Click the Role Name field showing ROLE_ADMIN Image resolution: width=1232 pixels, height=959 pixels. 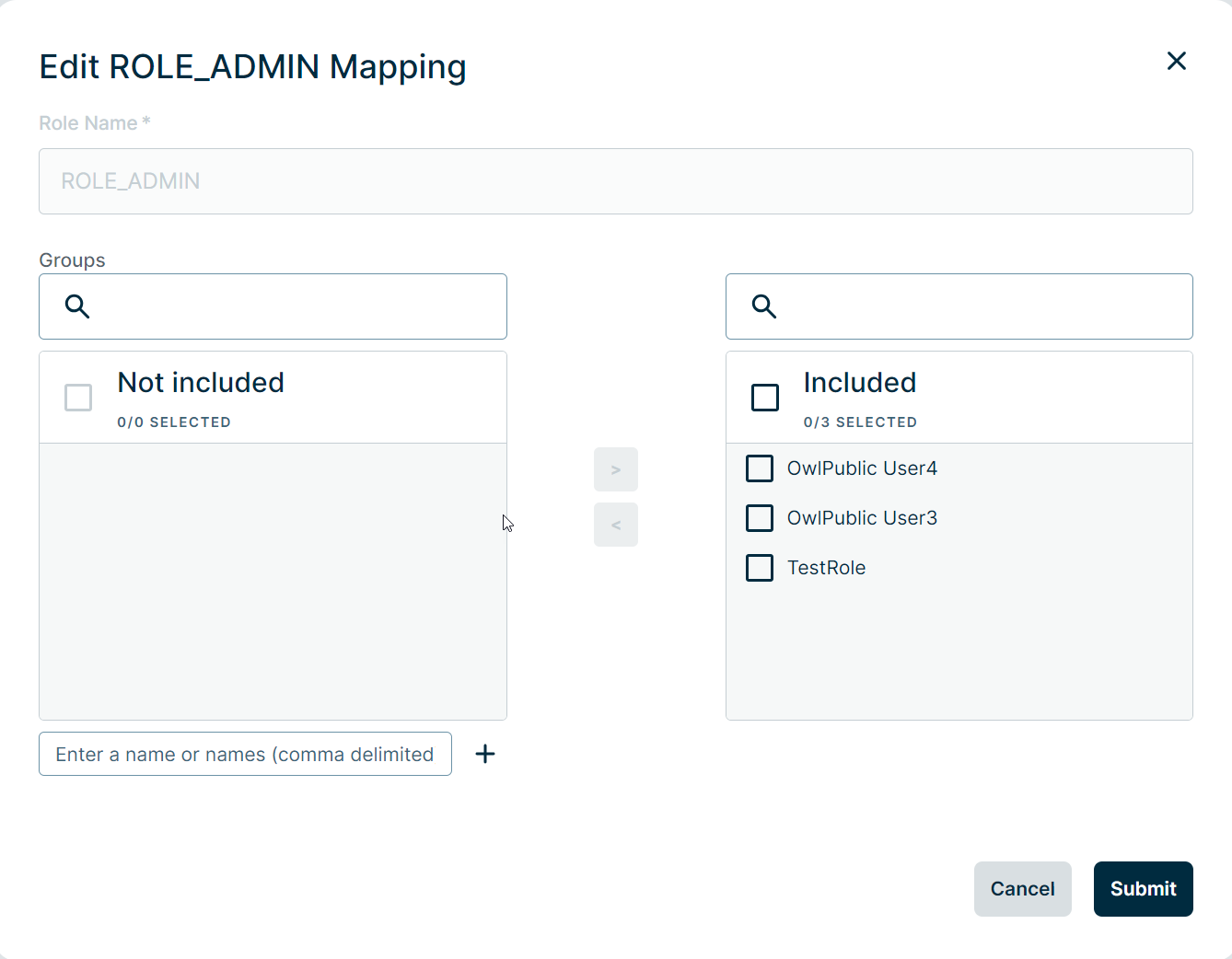[x=615, y=181]
